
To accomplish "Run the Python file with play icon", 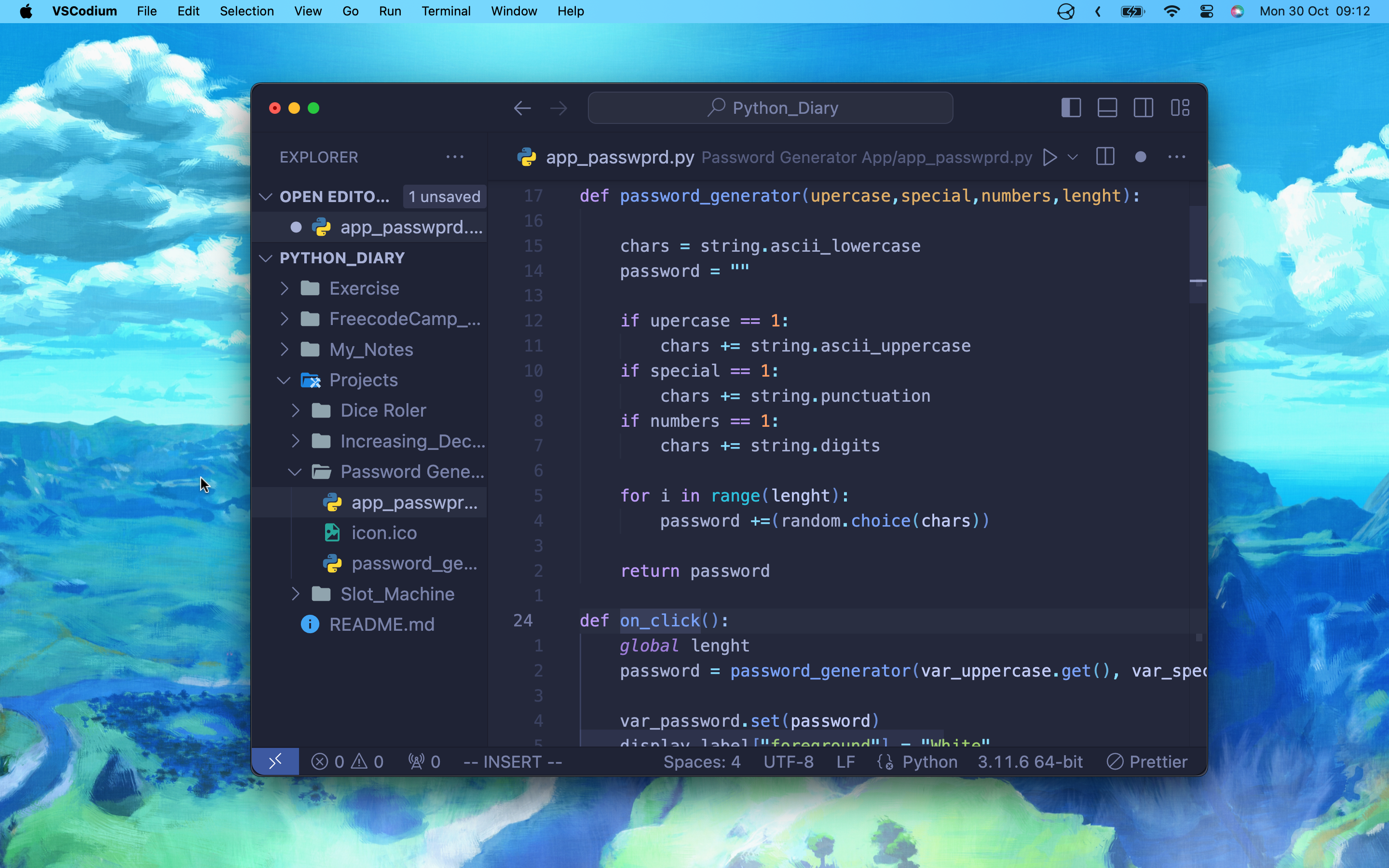I will pos(1050,157).
